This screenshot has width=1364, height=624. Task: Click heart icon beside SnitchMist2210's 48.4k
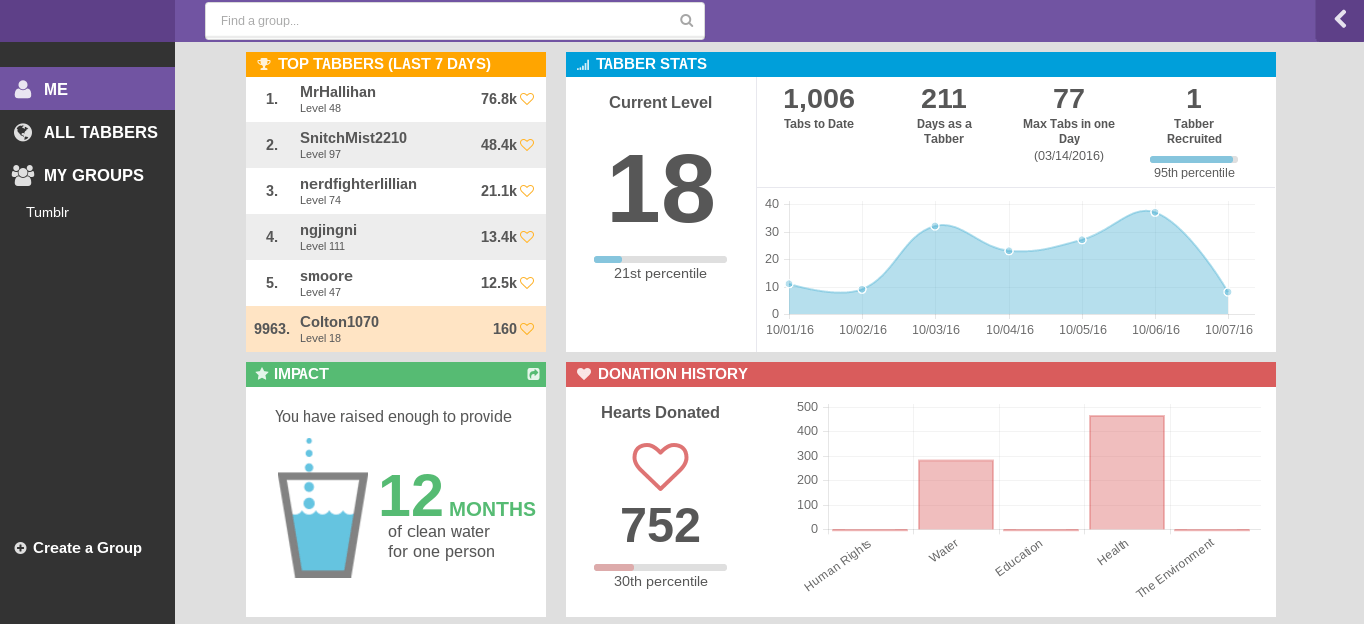(527, 145)
